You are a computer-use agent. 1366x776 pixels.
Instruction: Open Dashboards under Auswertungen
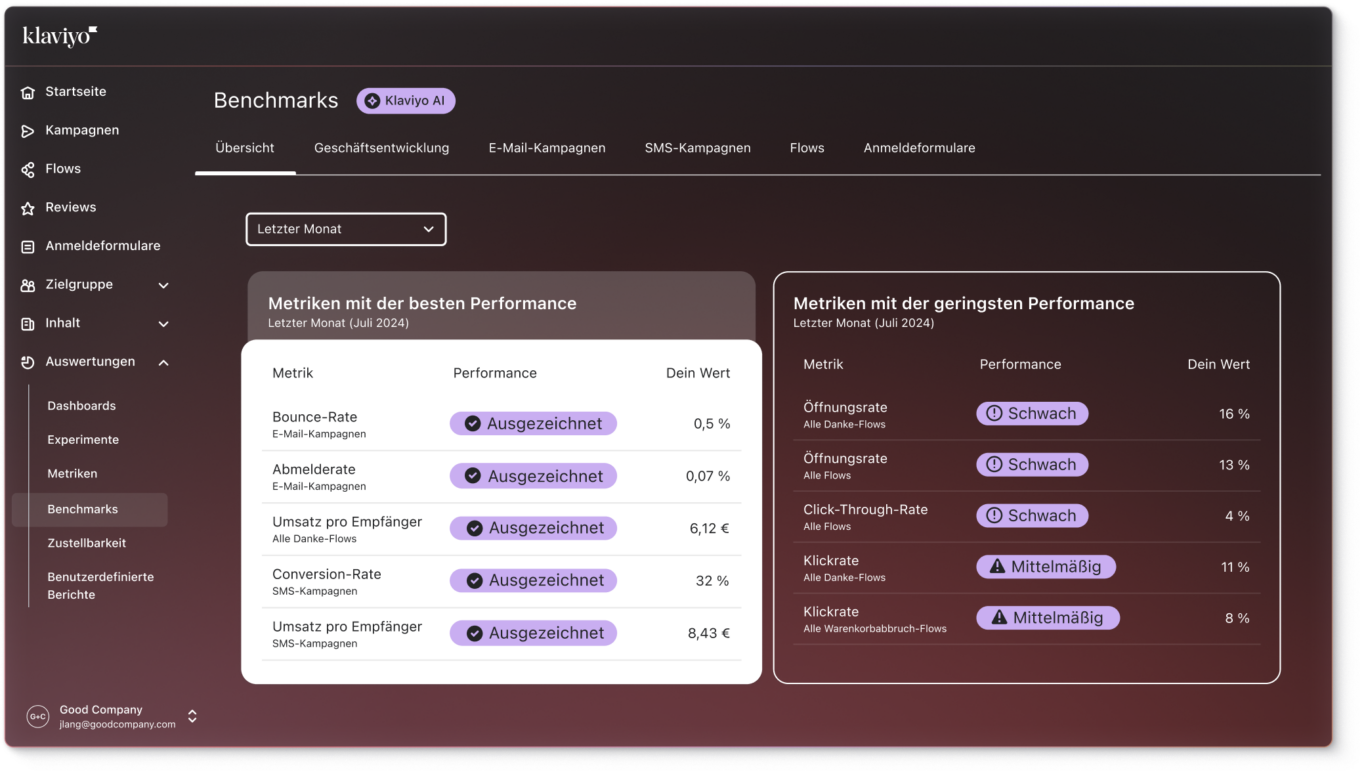click(81, 406)
